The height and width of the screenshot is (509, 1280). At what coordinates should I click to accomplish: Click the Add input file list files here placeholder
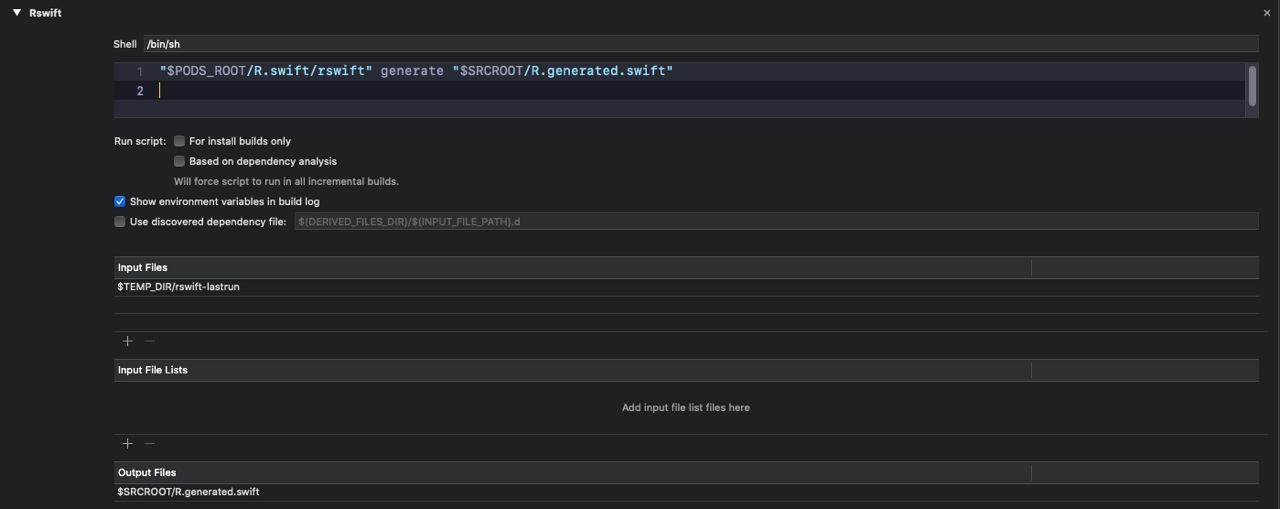686,407
